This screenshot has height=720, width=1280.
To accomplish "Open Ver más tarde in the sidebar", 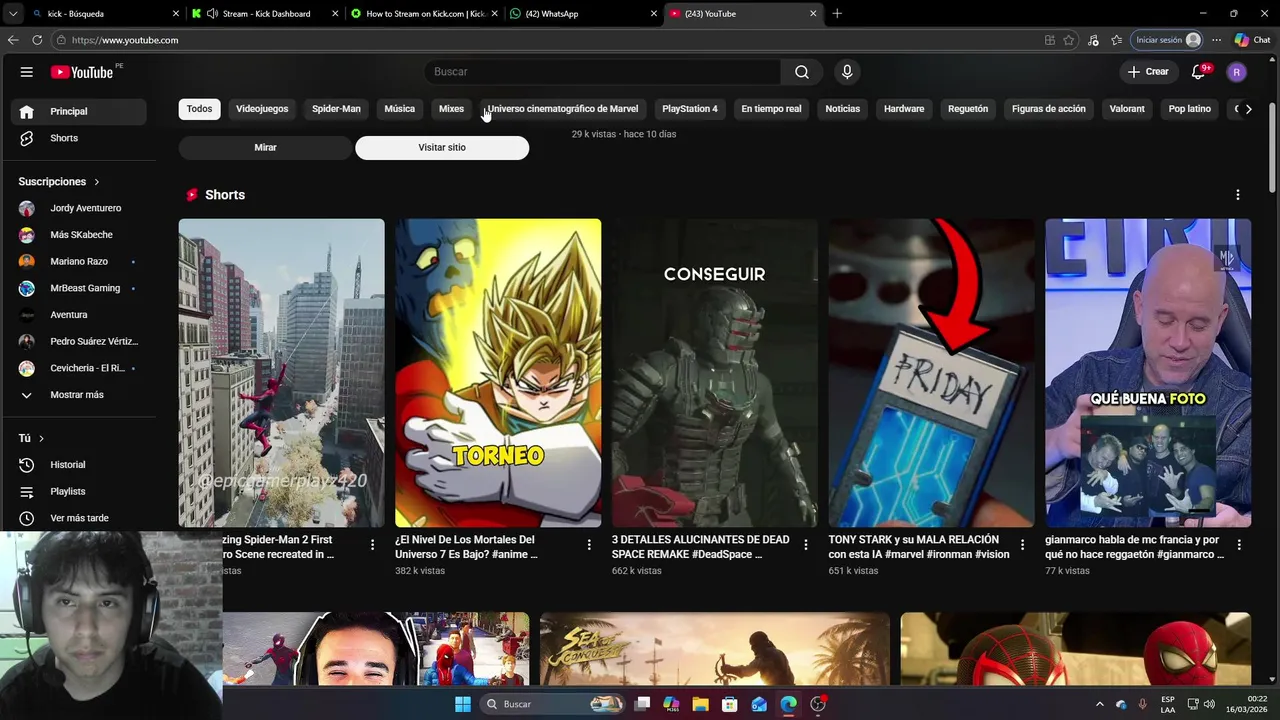I will coord(78,518).
